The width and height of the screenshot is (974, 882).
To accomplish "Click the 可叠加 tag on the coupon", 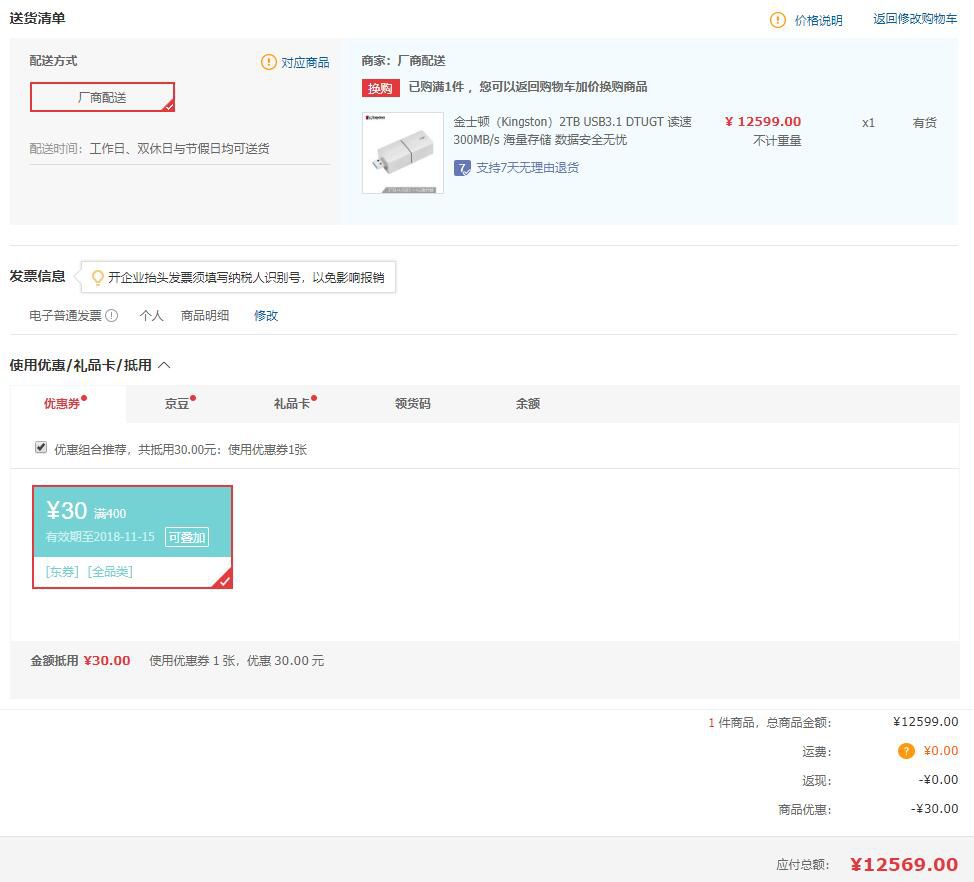I will [x=187, y=537].
